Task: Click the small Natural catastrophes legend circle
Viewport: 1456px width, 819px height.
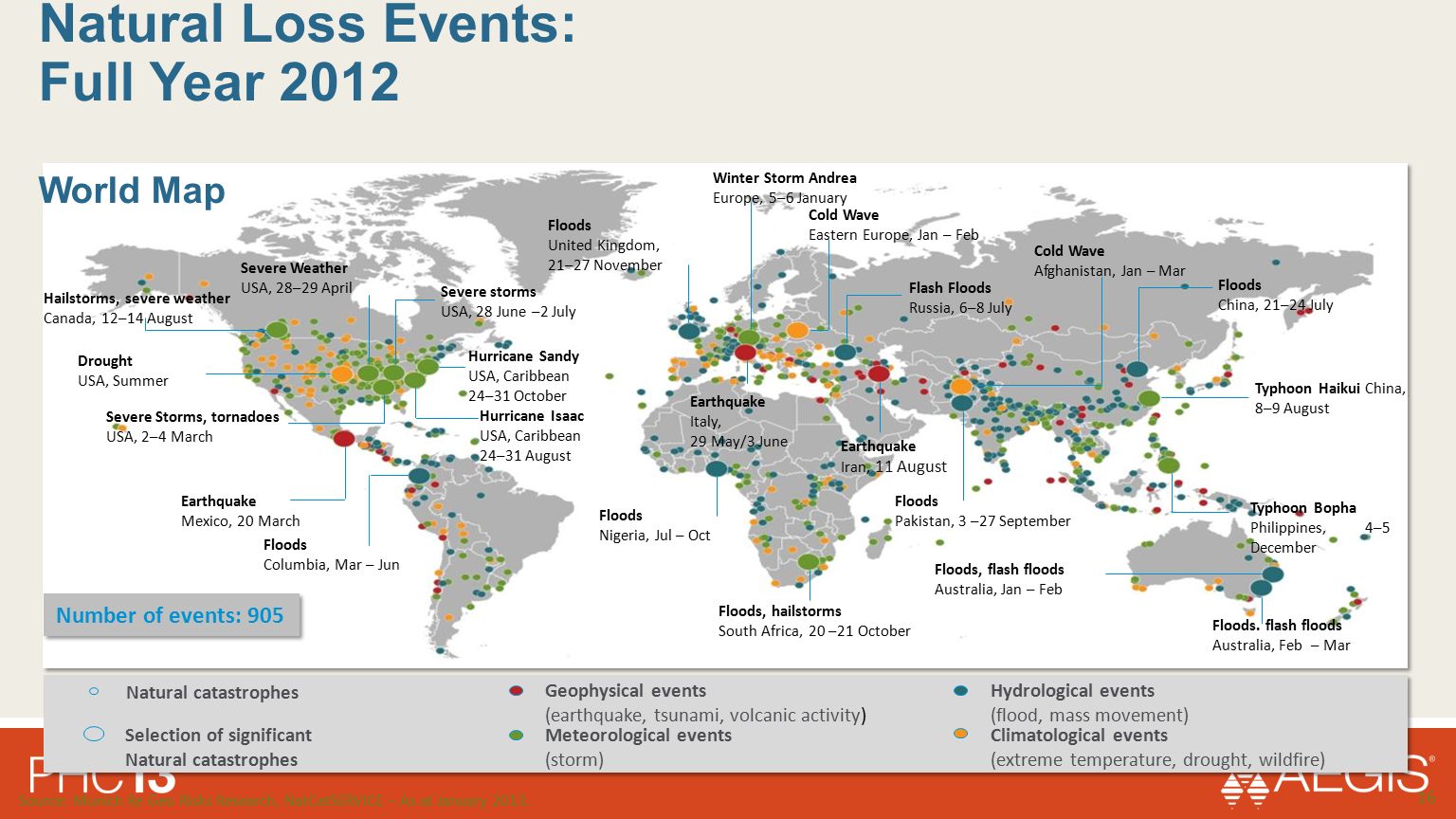Action: 94,691
